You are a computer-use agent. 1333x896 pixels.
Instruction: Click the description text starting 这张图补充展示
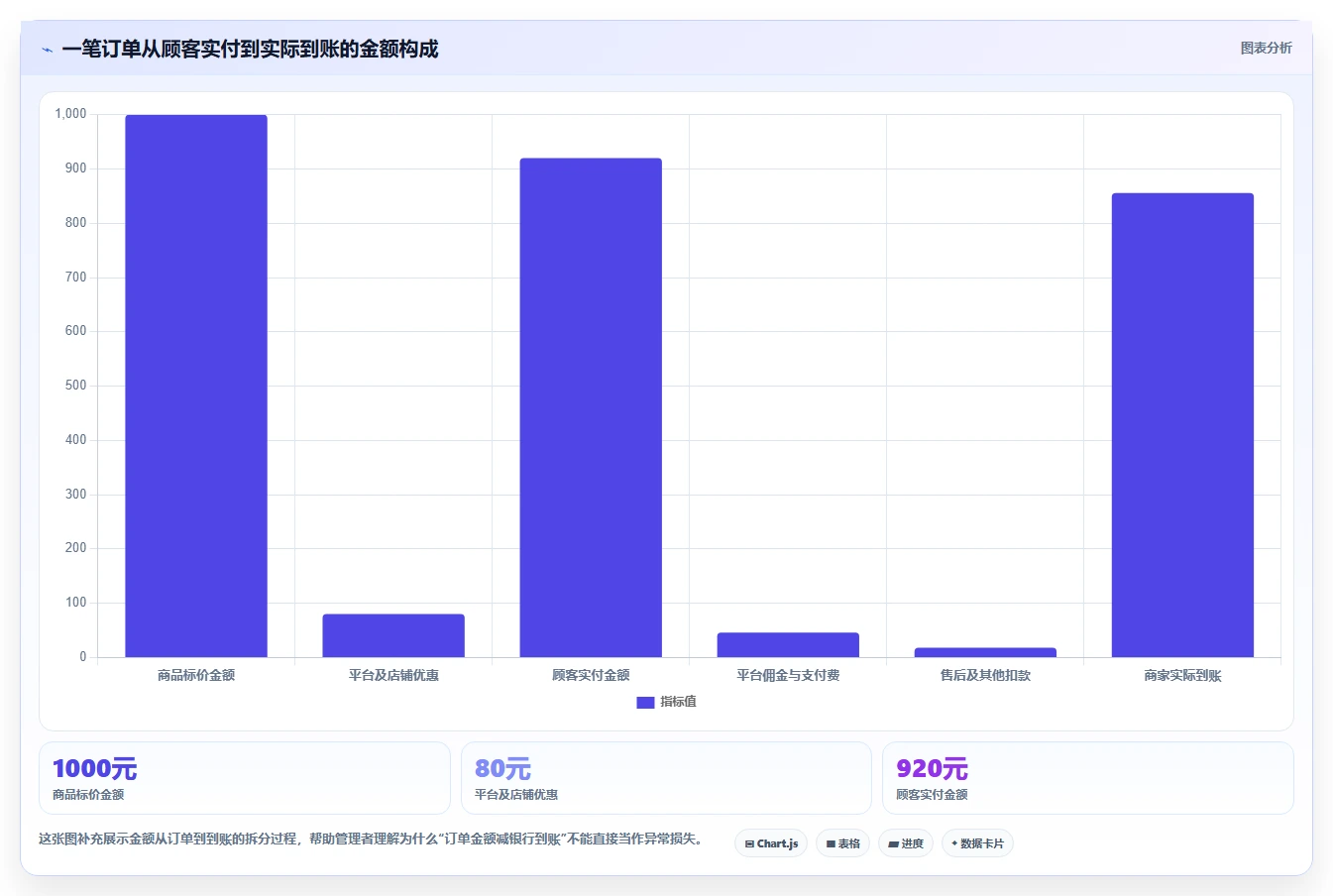[371, 839]
